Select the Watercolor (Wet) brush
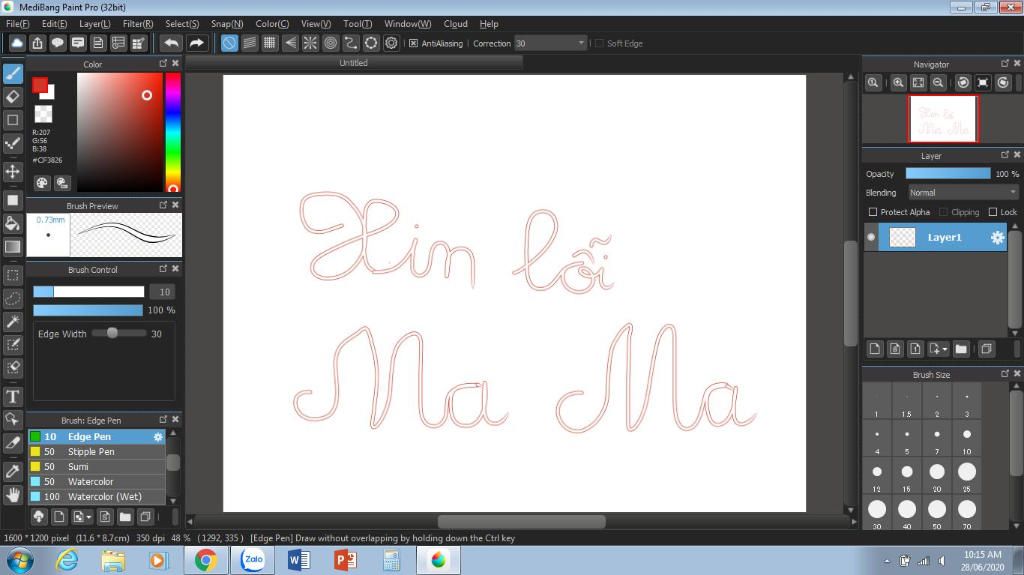1024x575 pixels. [97, 497]
